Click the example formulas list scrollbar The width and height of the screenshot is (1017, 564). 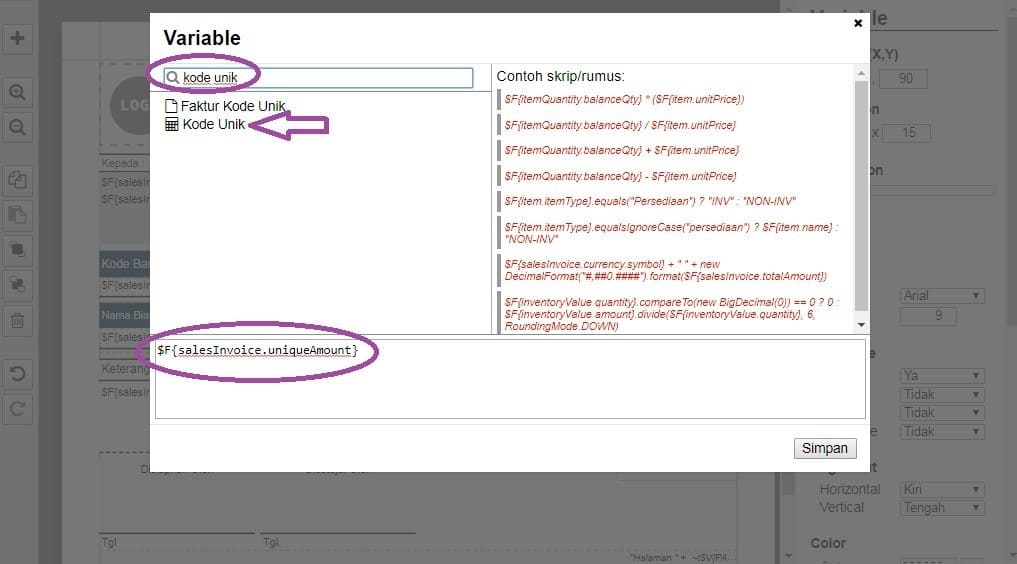pos(861,200)
